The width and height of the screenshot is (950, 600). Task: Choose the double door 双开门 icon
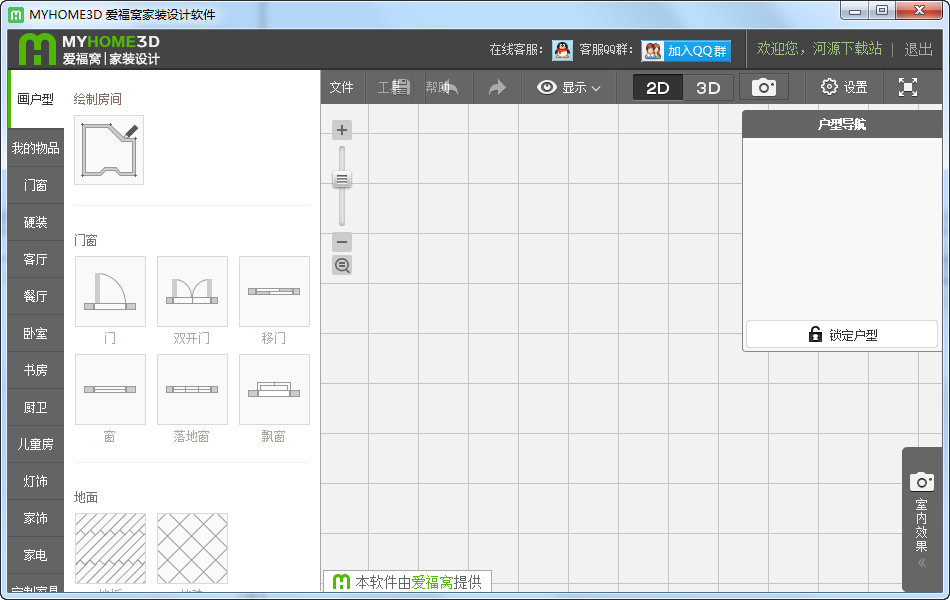tap(192, 292)
